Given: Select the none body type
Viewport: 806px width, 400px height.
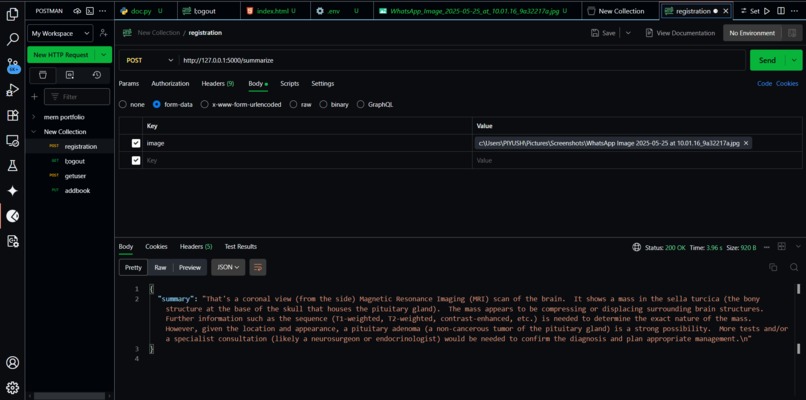Looking at the screenshot, I should coord(122,104).
